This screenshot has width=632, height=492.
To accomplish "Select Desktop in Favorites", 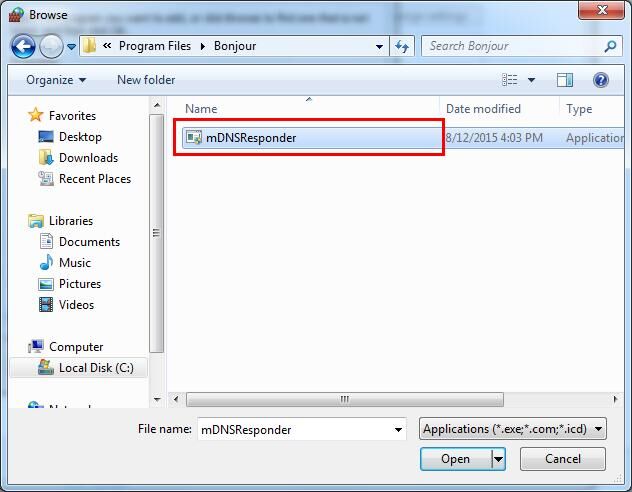I will (80, 137).
